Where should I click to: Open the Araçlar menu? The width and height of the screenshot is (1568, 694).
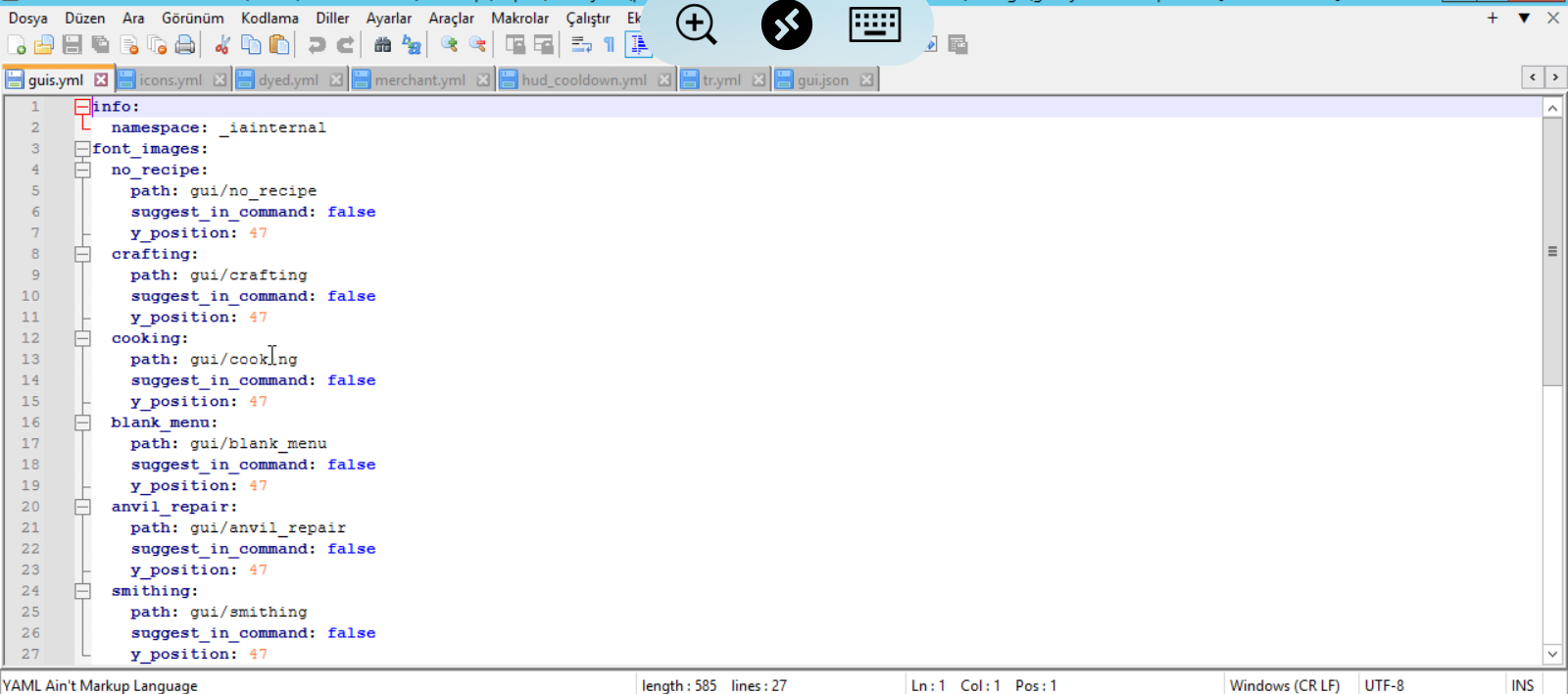(451, 18)
